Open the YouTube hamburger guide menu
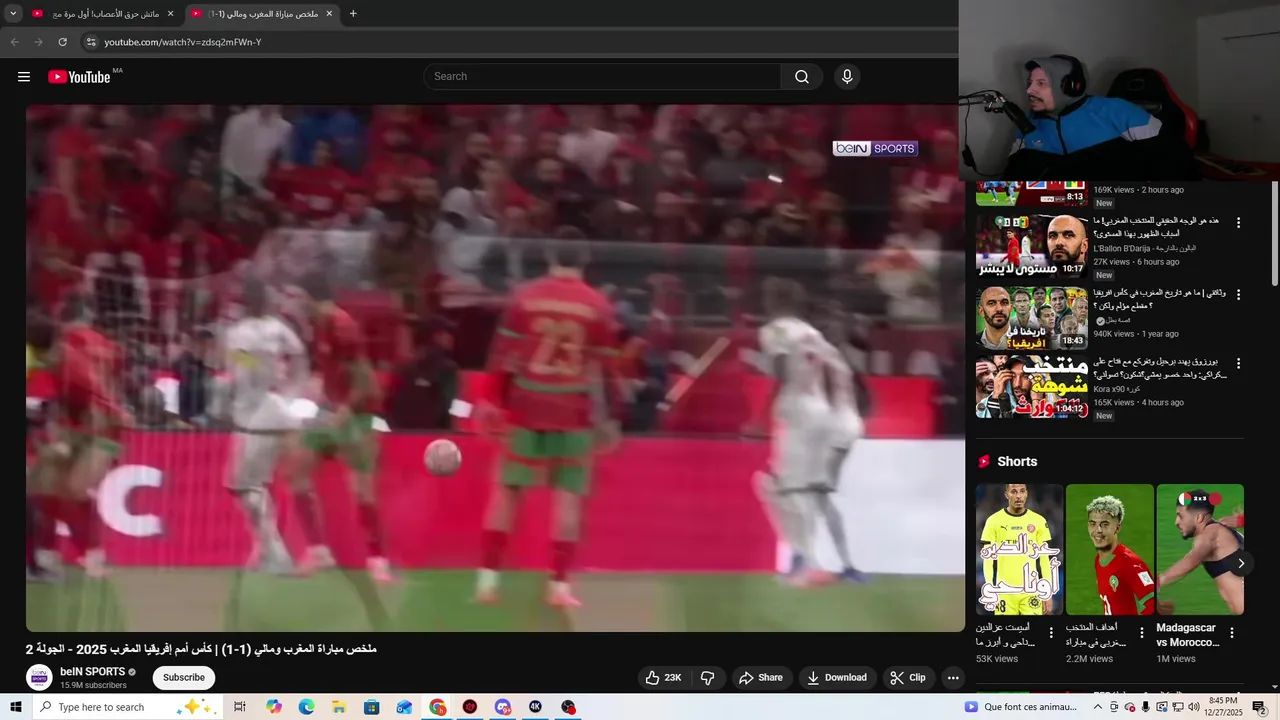The width and height of the screenshot is (1280, 720). pyautogui.click(x=24, y=77)
